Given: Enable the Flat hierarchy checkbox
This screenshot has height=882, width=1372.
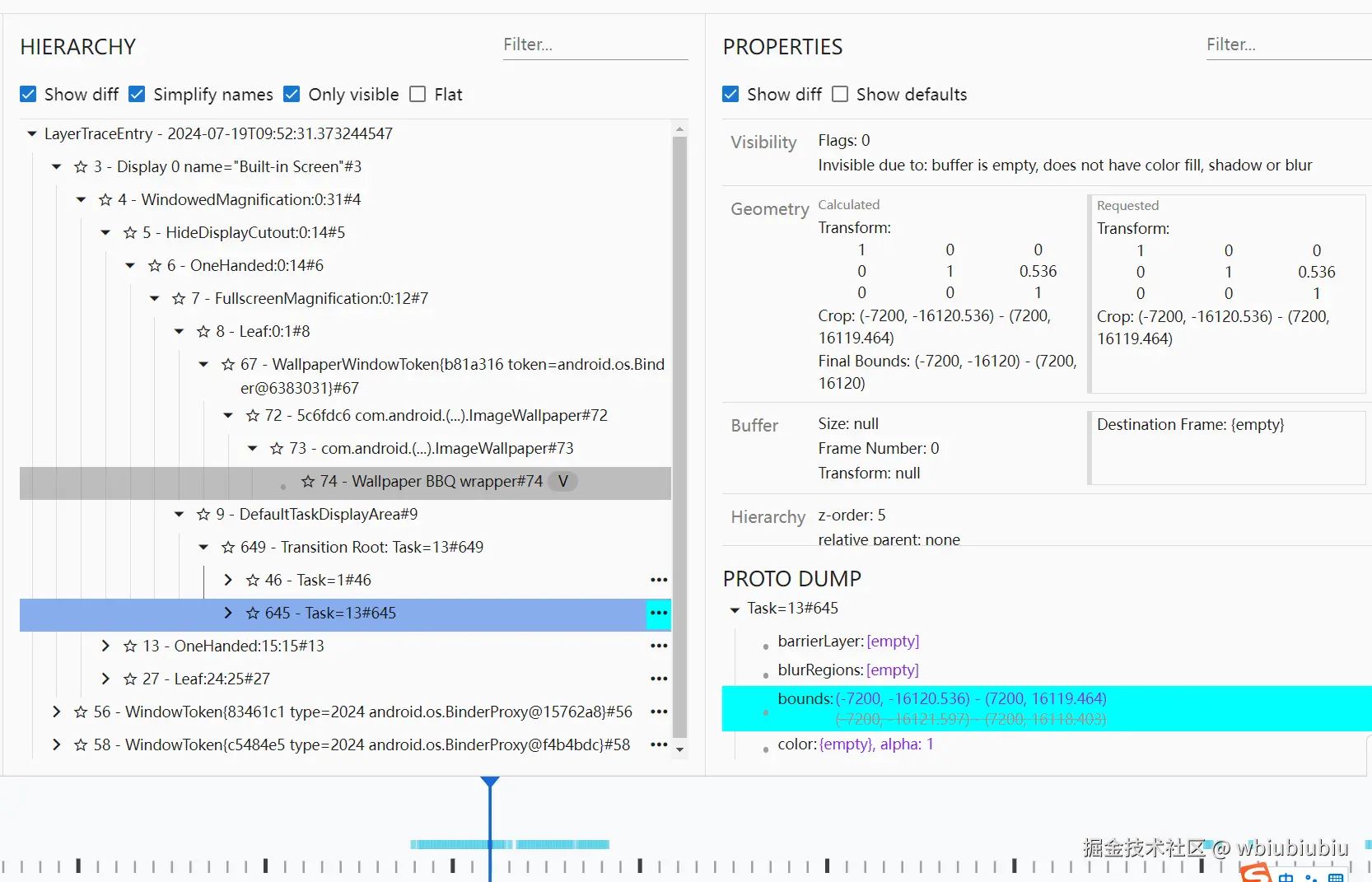Looking at the screenshot, I should coord(418,94).
